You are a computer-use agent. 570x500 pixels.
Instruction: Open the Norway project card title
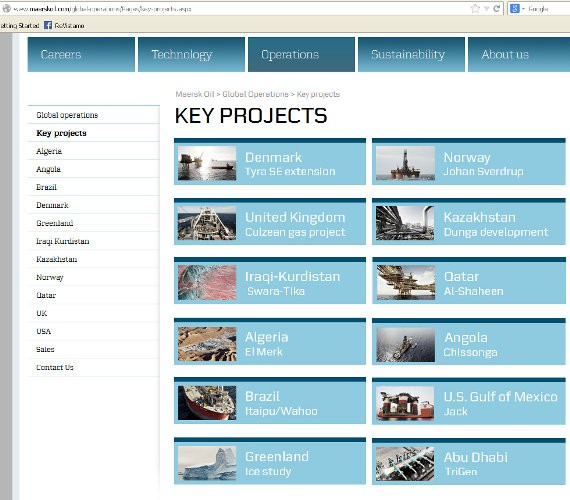[467, 158]
